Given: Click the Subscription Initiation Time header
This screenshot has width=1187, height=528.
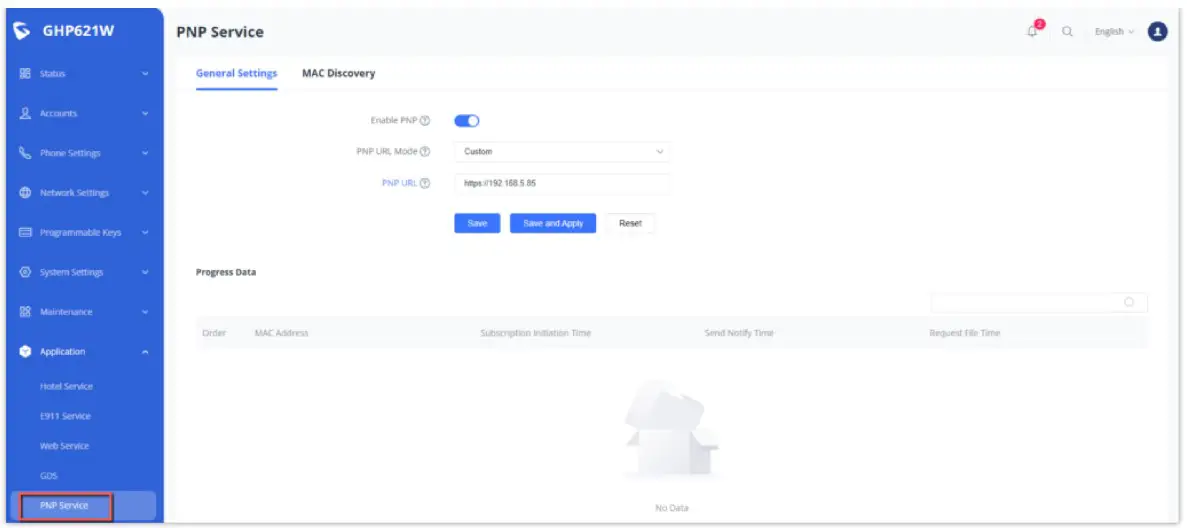Looking at the screenshot, I should pos(535,333).
